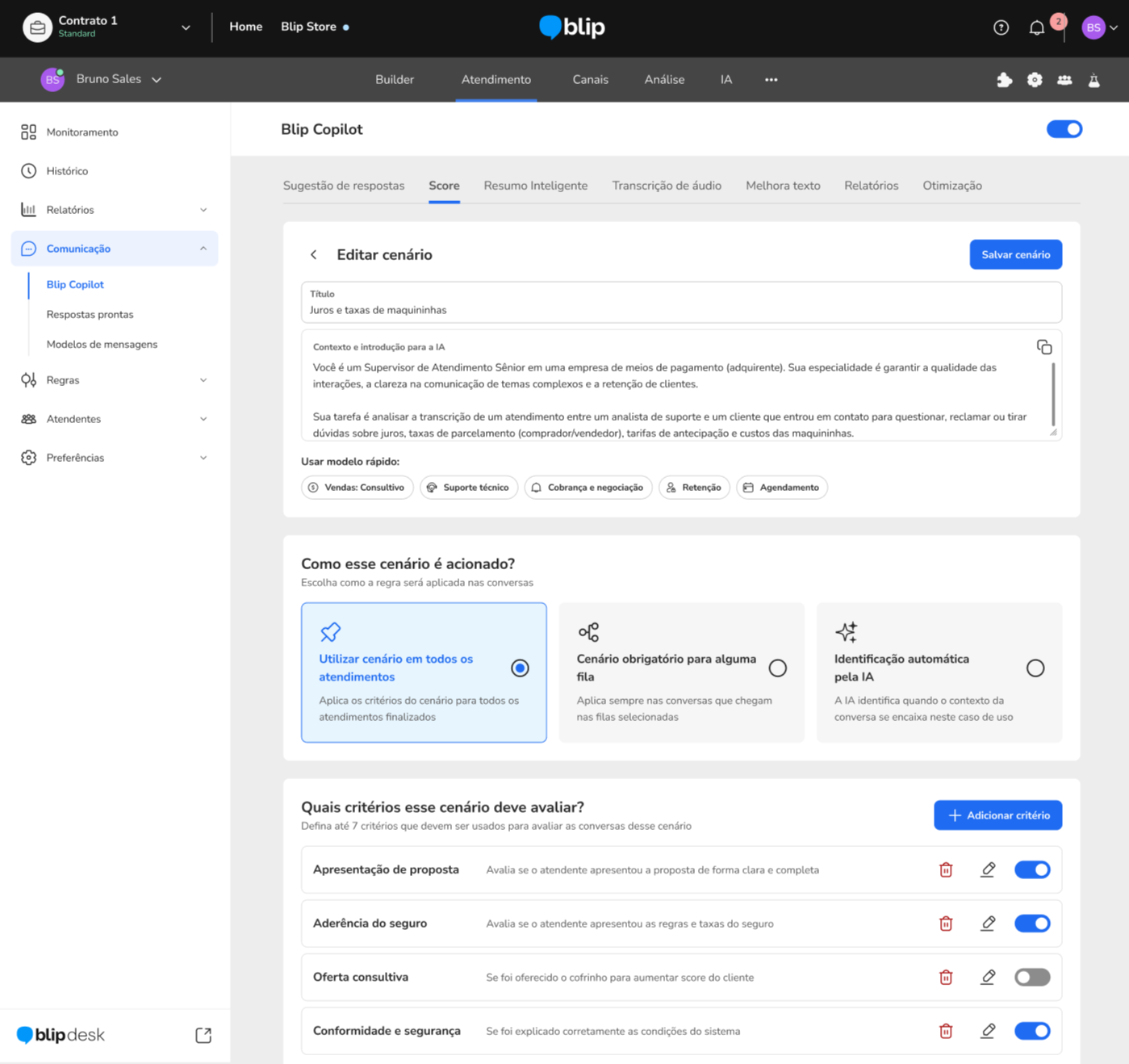
Task: Select Identificação automática pela IA radio
Action: (1035, 668)
